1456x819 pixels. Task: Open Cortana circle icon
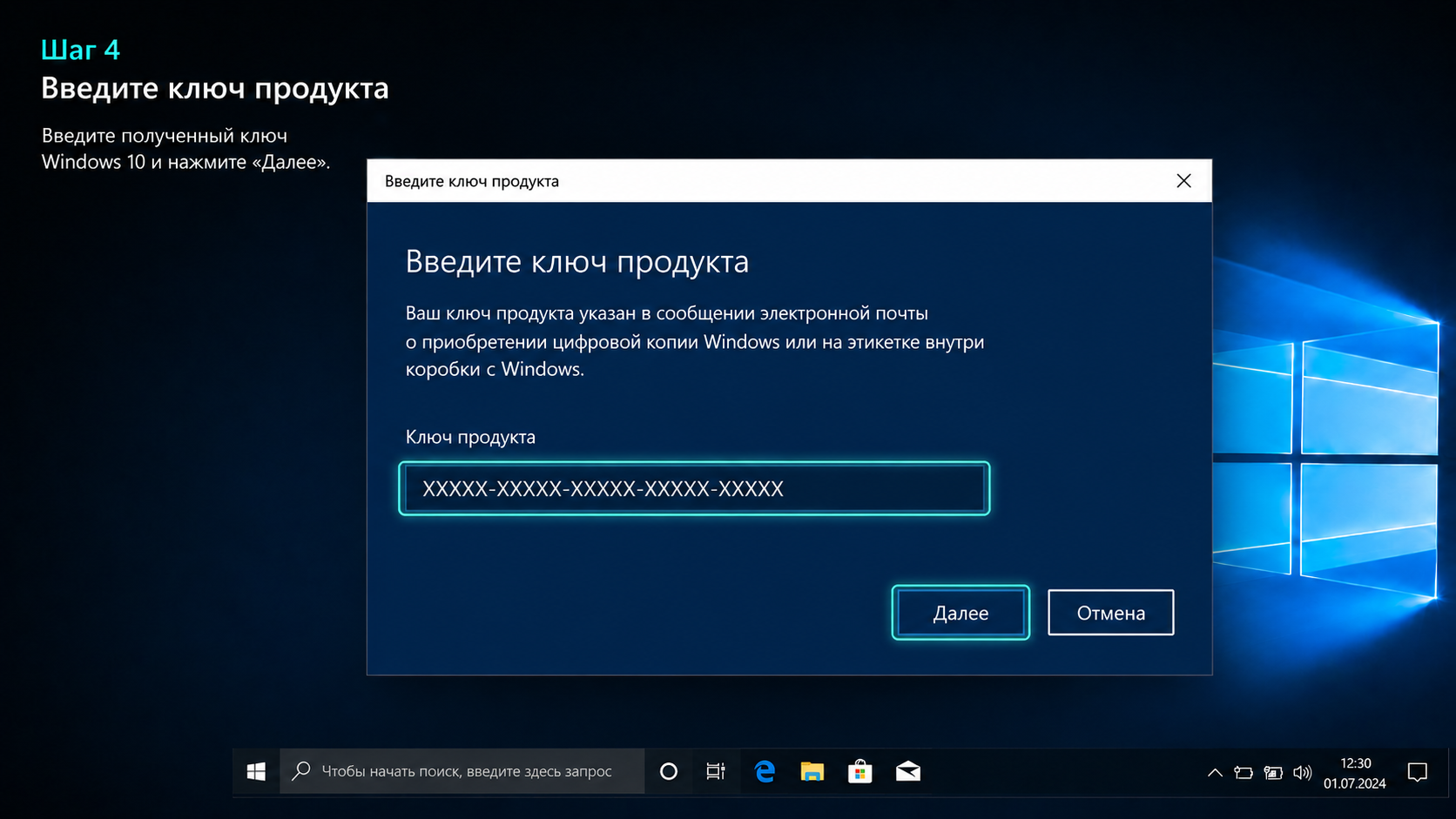[x=669, y=771]
